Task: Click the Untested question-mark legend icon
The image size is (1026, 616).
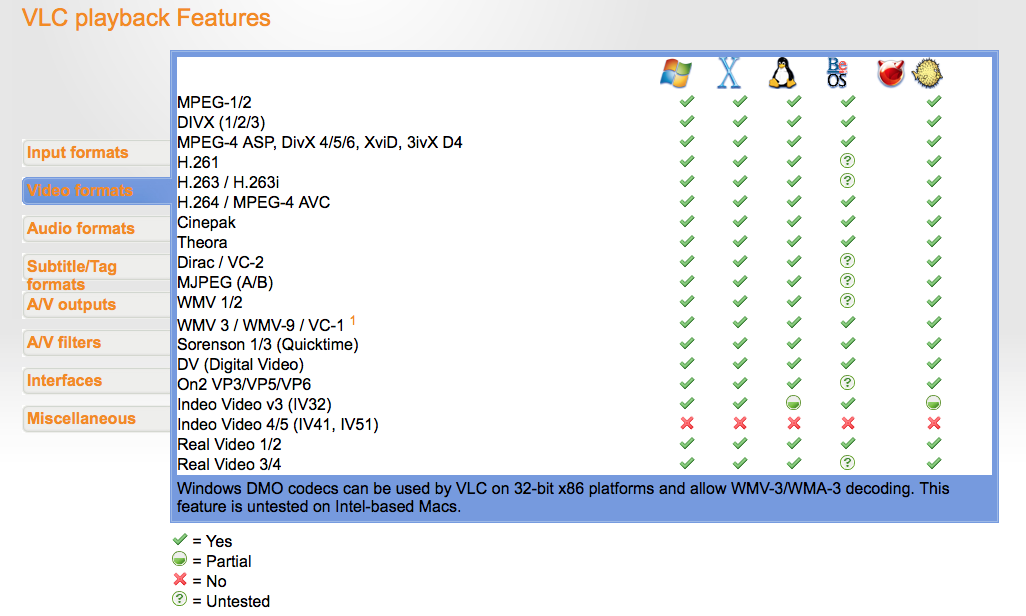Action: point(179,599)
